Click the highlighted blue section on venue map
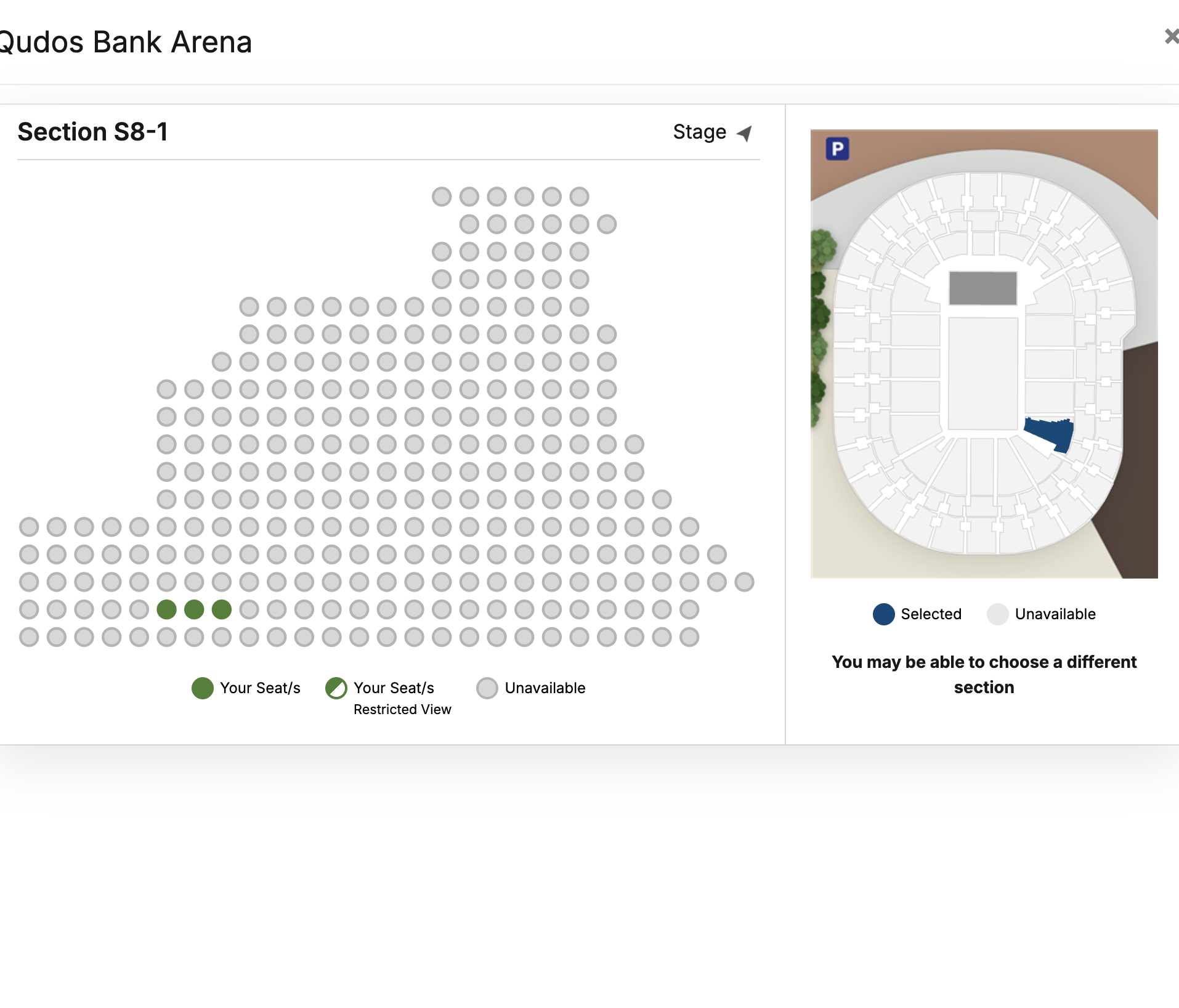This screenshot has width=1179, height=1008. tap(1050, 433)
